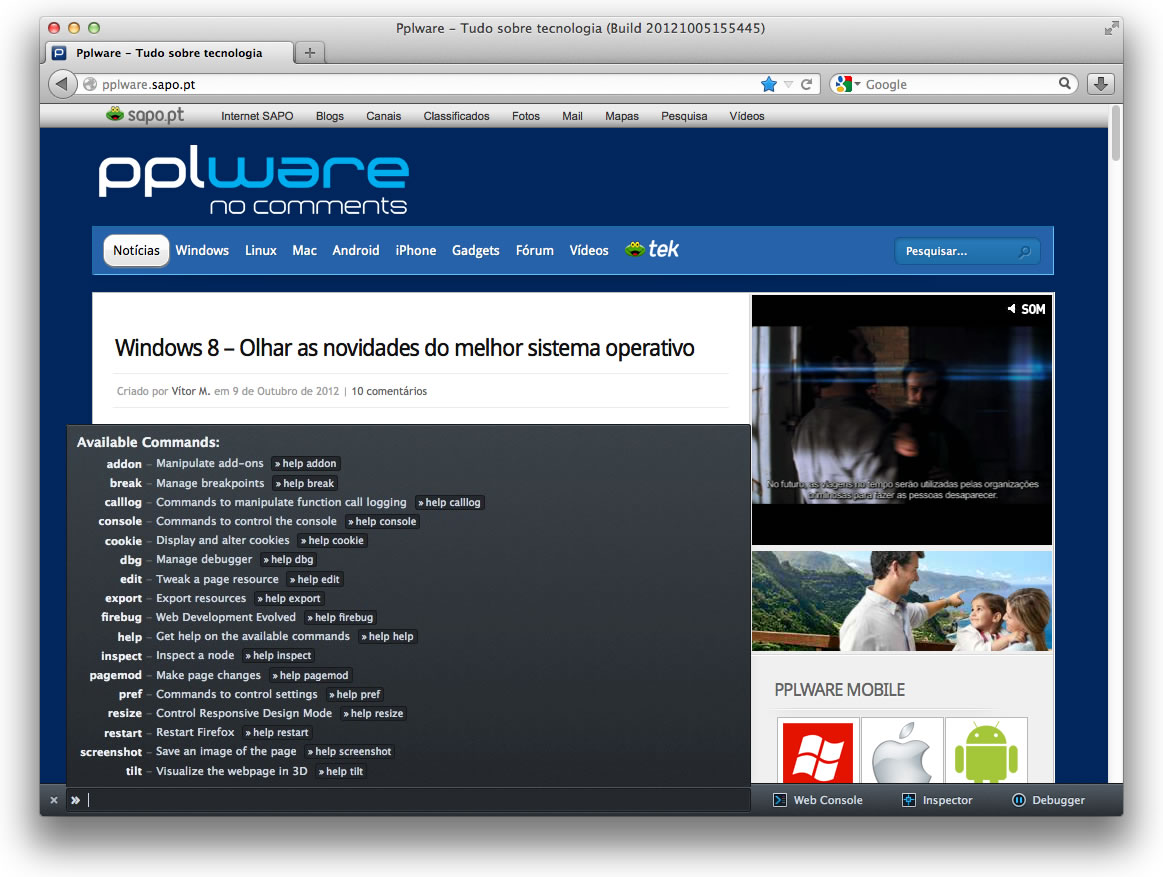Click the address bar showing pplware.sapo.pt
1163x877 pixels.
tap(419, 85)
